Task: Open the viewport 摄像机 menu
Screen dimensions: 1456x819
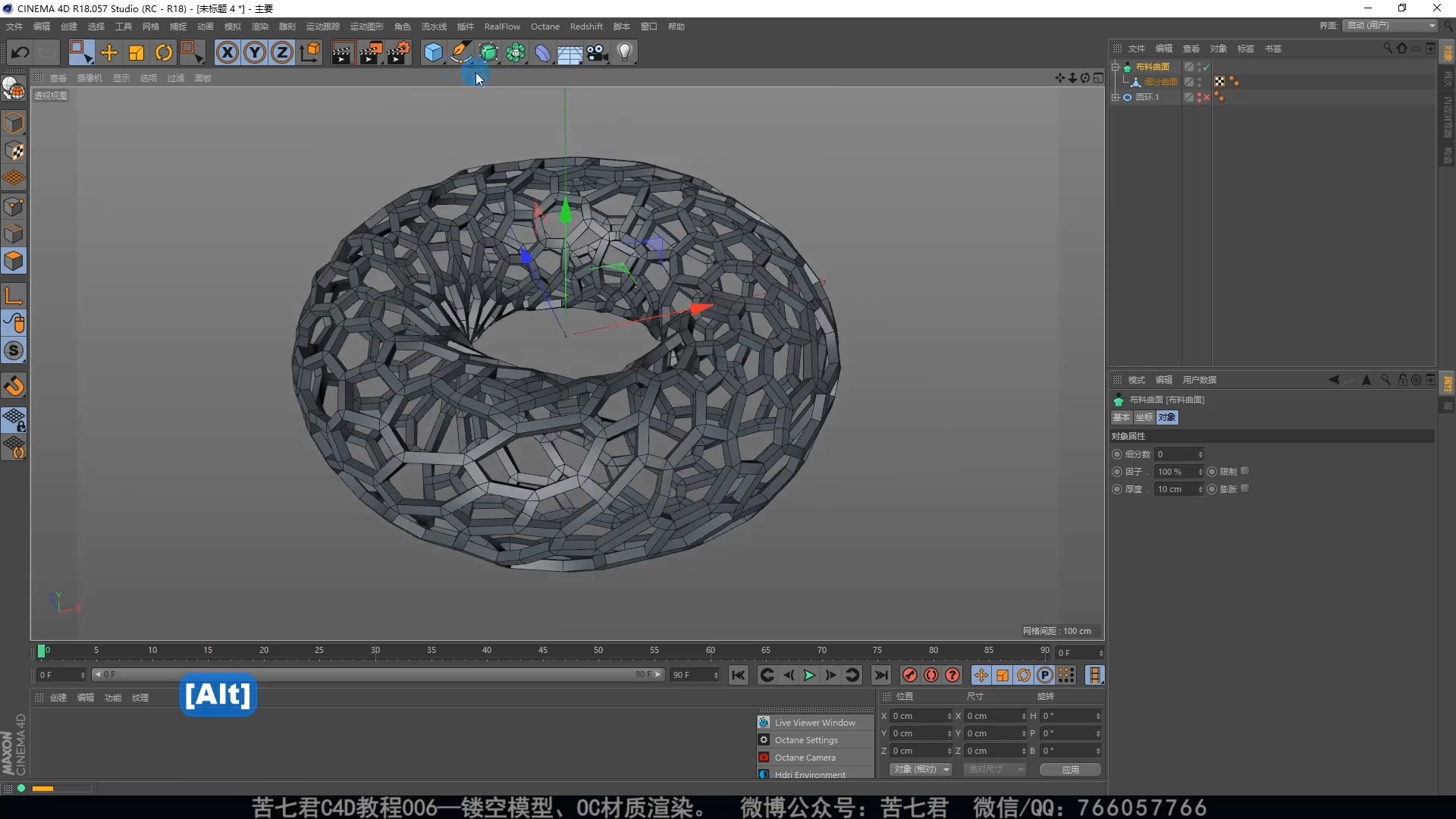Action: 89,78
